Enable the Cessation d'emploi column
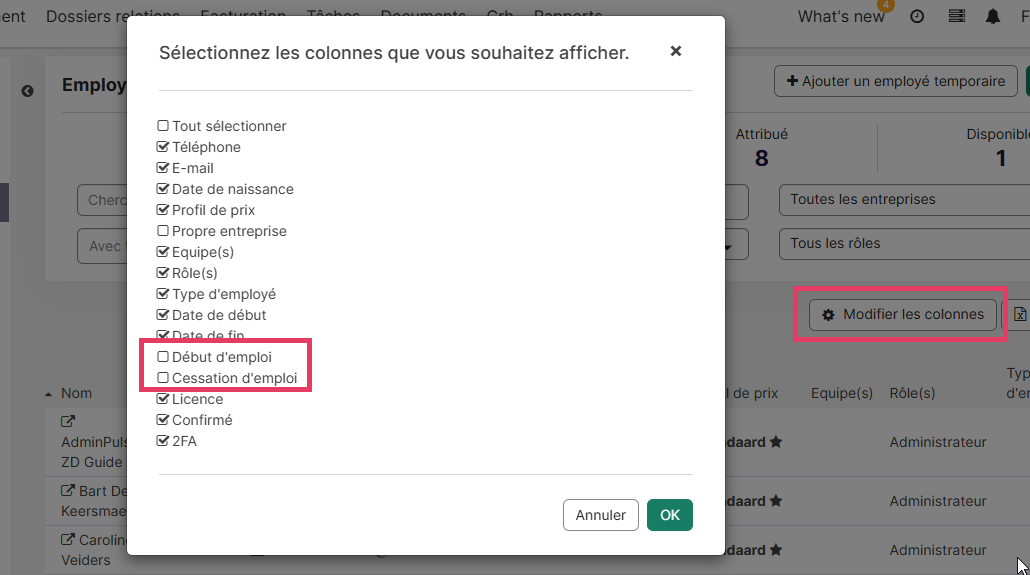Image resolution: width=1030 pixels, height=575 pixels. 163,378
